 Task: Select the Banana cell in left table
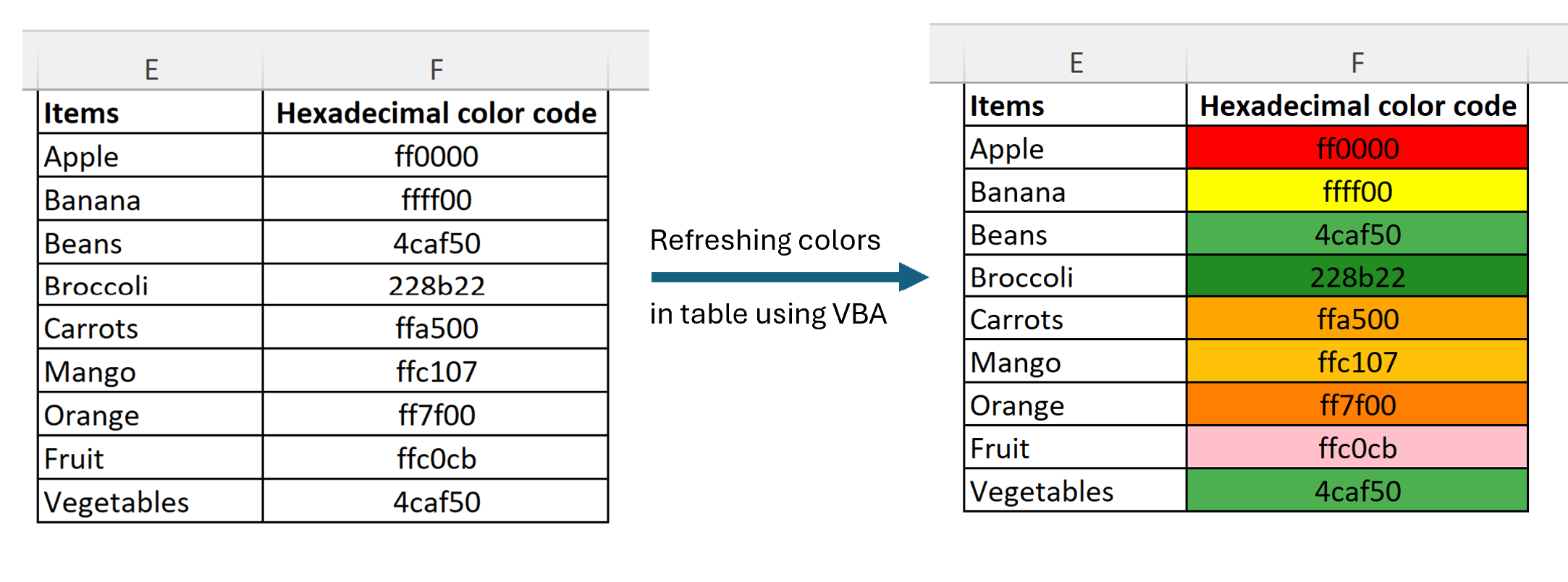click(150, 200)
